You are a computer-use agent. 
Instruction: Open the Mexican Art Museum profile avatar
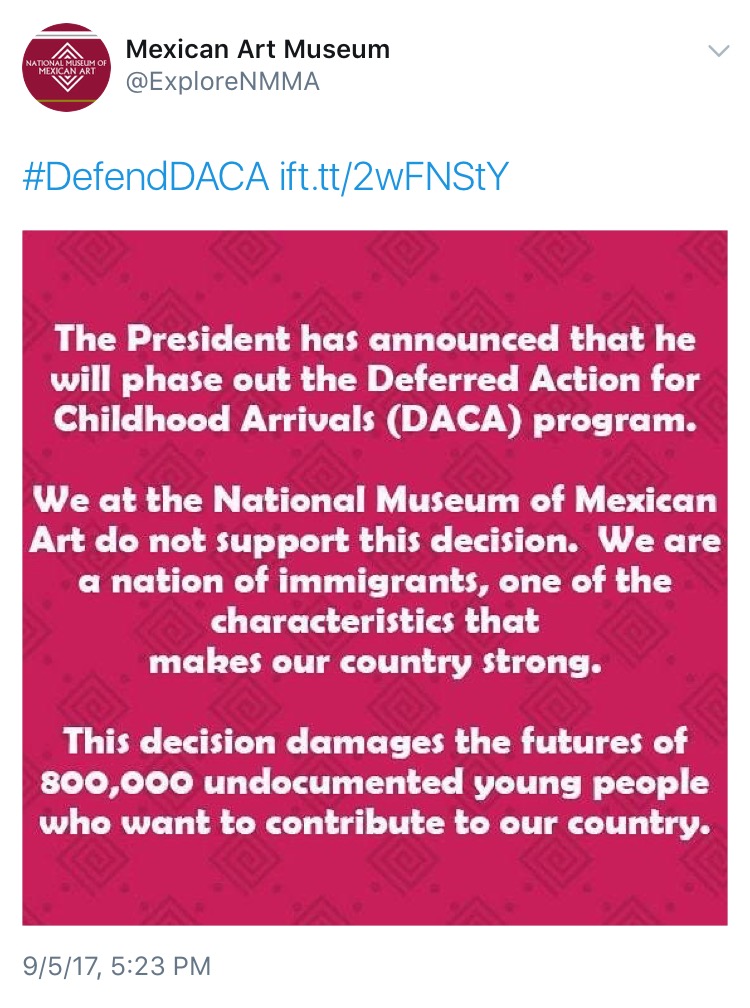tap(66, 67)
